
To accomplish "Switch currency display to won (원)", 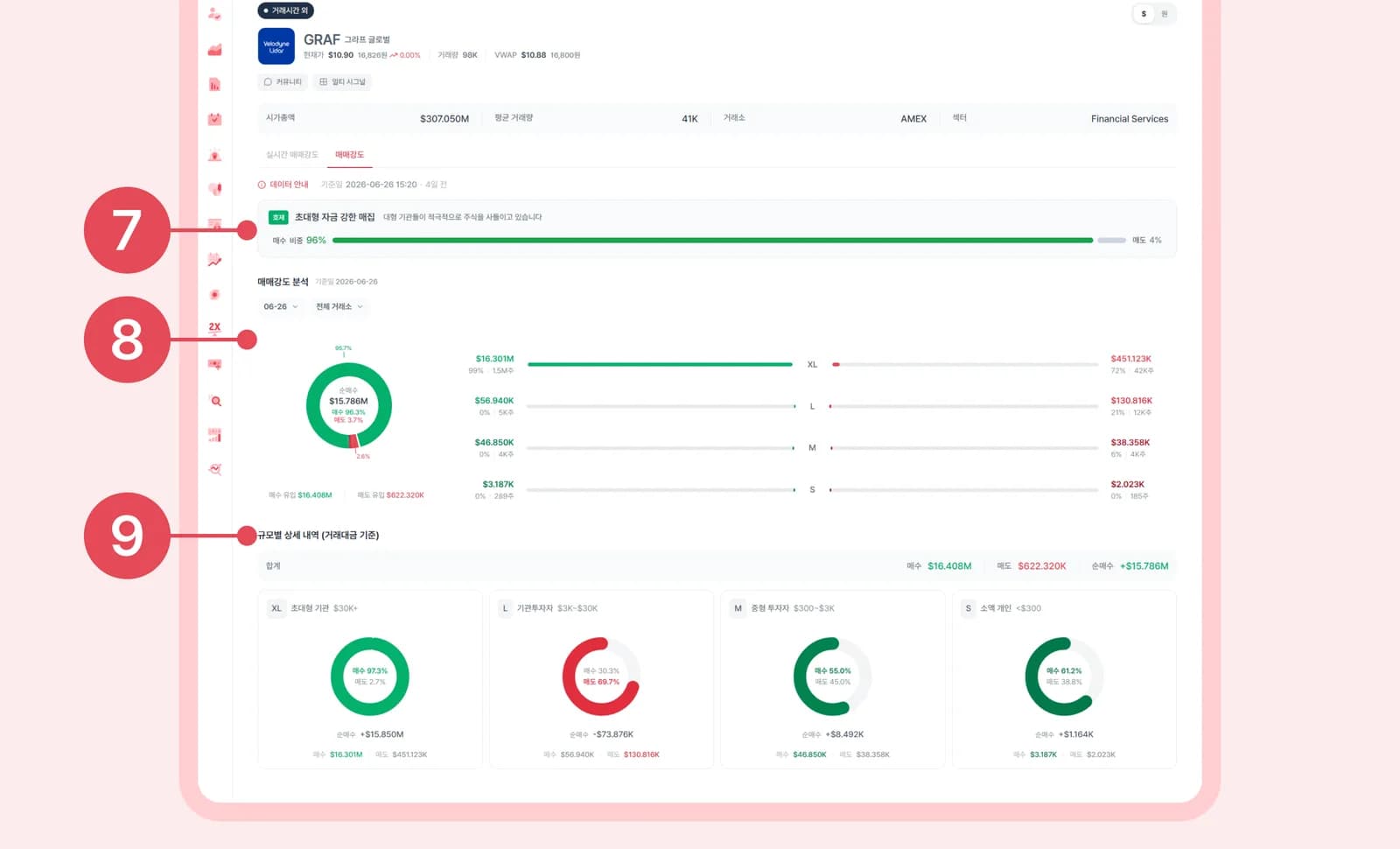I will pyautogui.click(x=1165, y=14).
